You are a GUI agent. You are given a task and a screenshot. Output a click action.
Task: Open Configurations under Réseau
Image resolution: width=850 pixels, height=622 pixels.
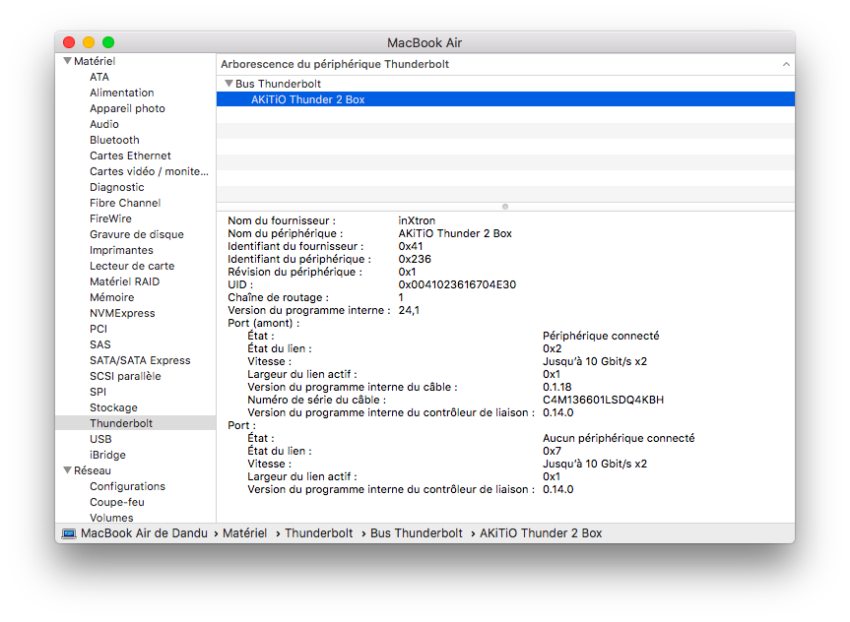tap(127, 486)
